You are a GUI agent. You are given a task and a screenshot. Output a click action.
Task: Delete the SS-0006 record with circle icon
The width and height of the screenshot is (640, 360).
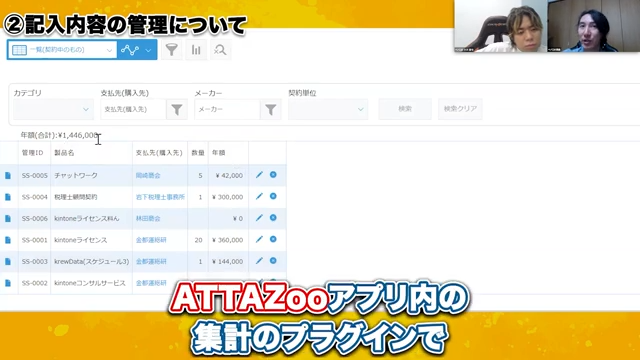[273, 218]
